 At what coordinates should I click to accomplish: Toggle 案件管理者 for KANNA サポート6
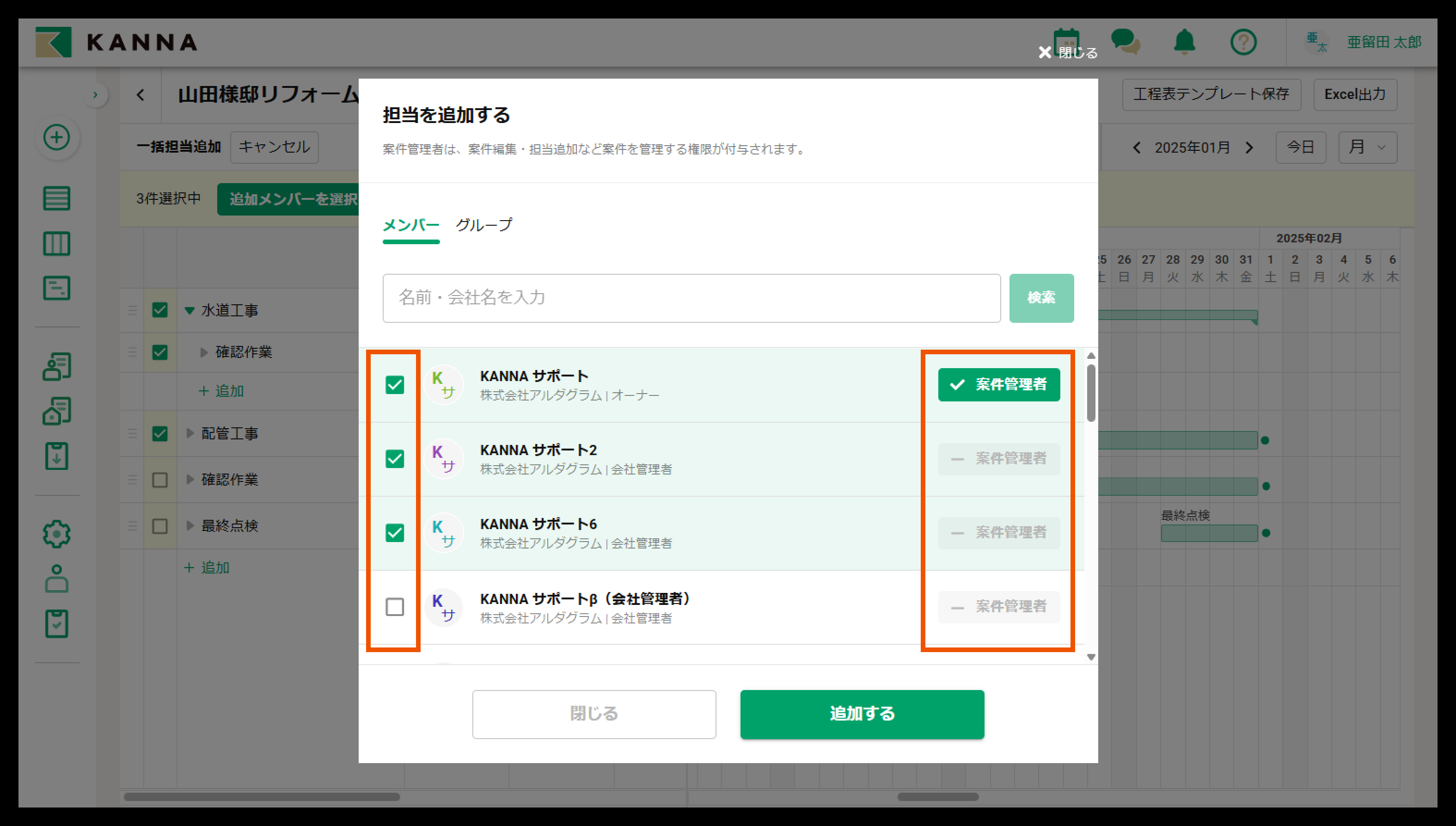(x=998, y=533)
